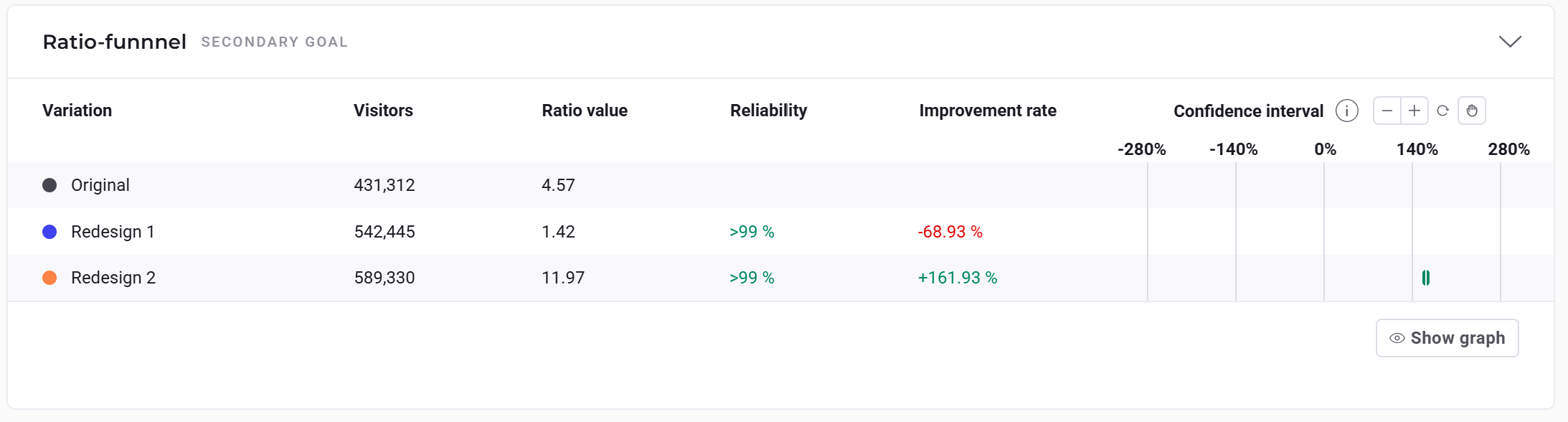Collapse the Ratio-funnnel goal panel

[x=1510, y=42]
